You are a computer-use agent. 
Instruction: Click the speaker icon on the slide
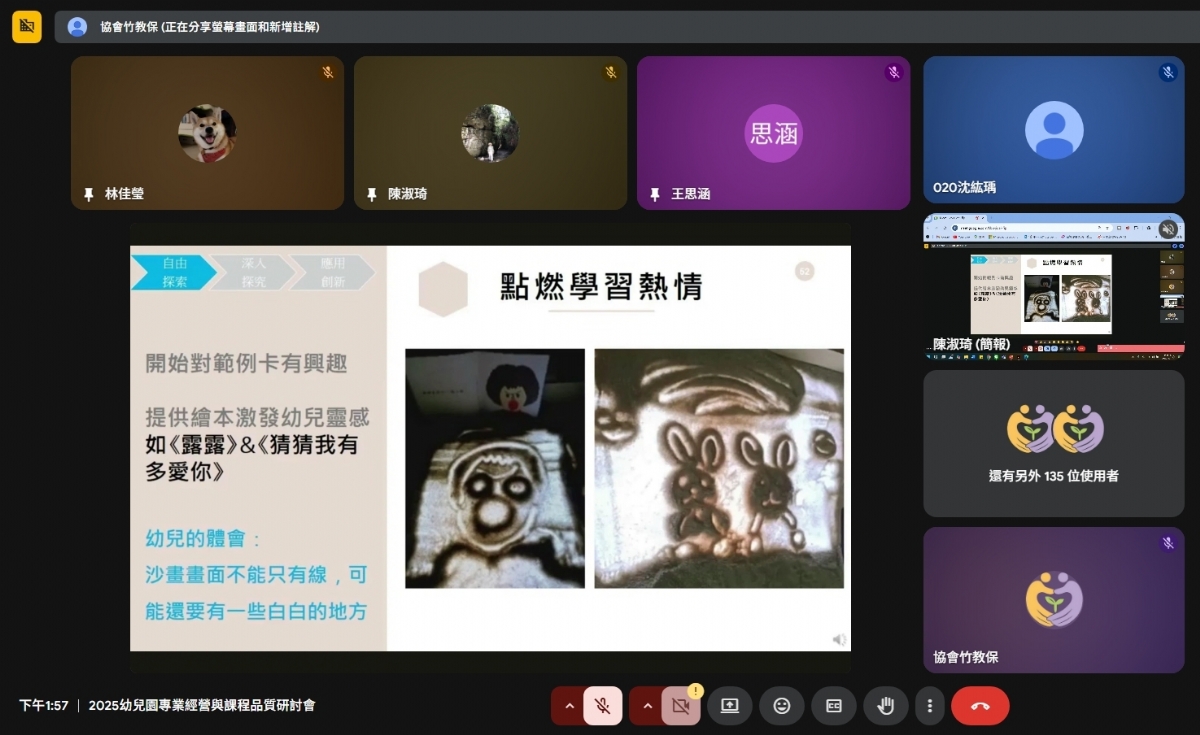[839, 639]
